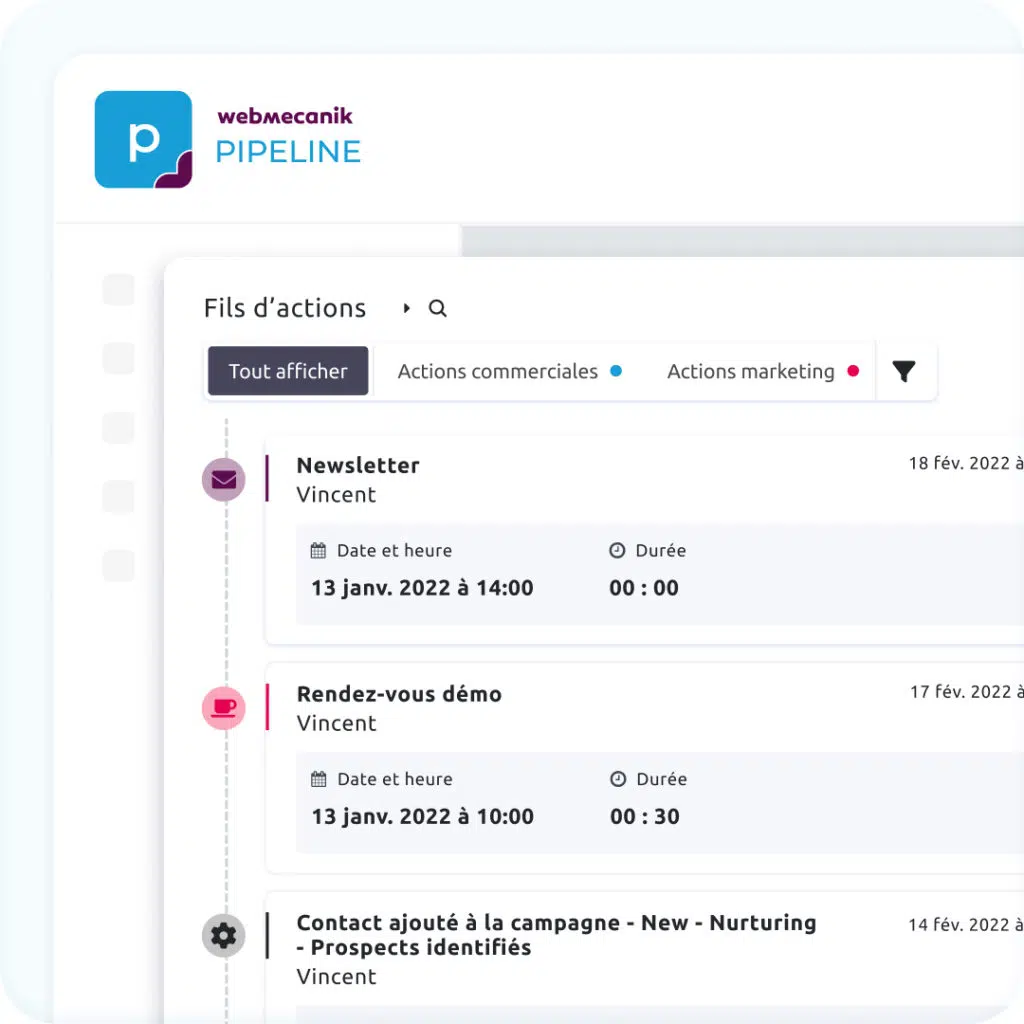This screenshot has width=1024, height=1024.
Task: Expand the arrow next to Fils d'actions
Action: [x=406, y=309]
